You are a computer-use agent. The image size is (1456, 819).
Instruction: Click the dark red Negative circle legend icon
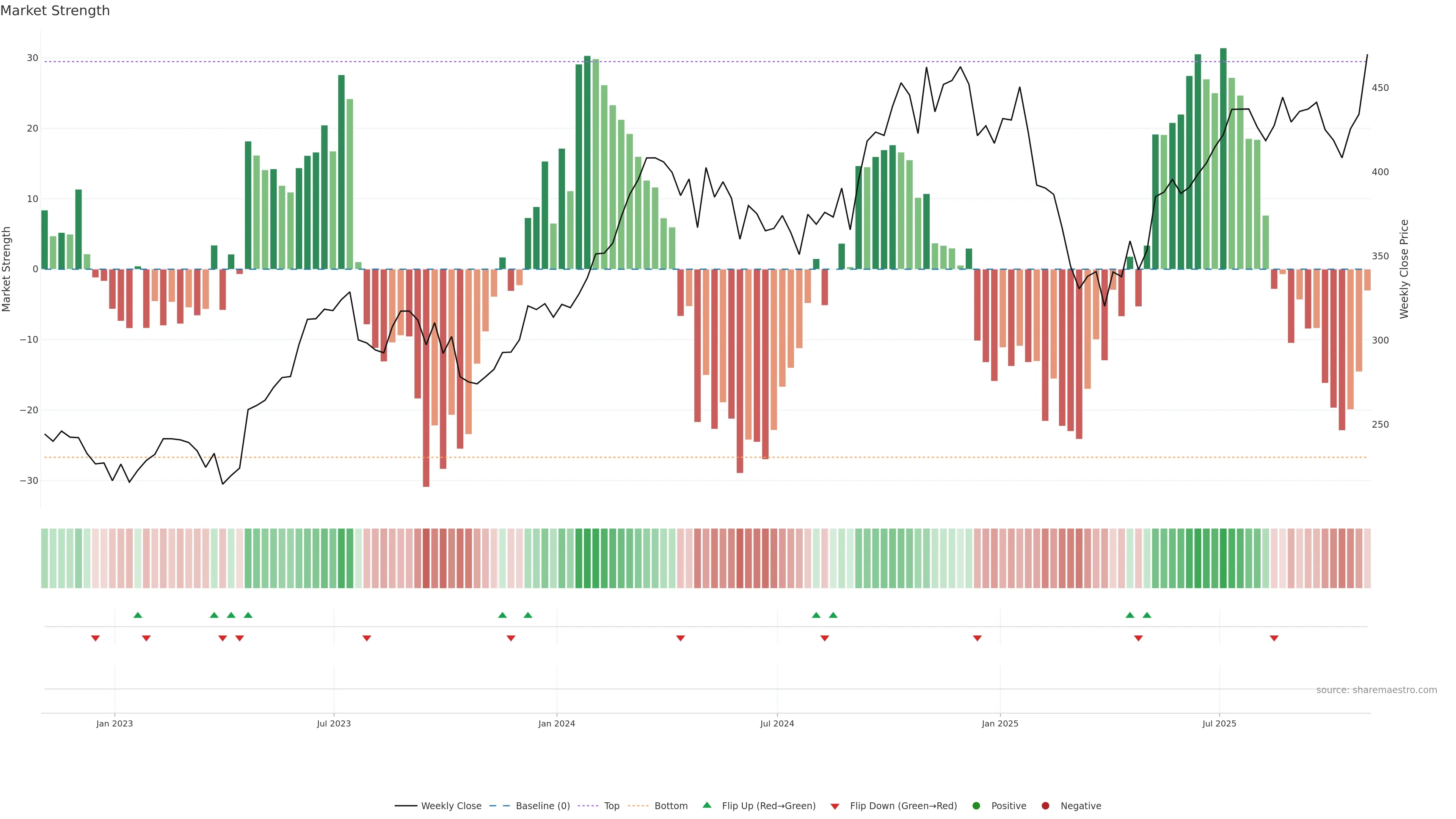pos(1045,806)
